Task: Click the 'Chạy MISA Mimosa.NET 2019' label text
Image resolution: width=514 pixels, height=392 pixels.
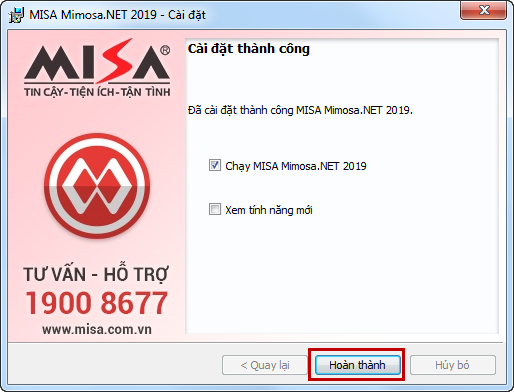Action: pyautogui.click(x=296, y=166)
